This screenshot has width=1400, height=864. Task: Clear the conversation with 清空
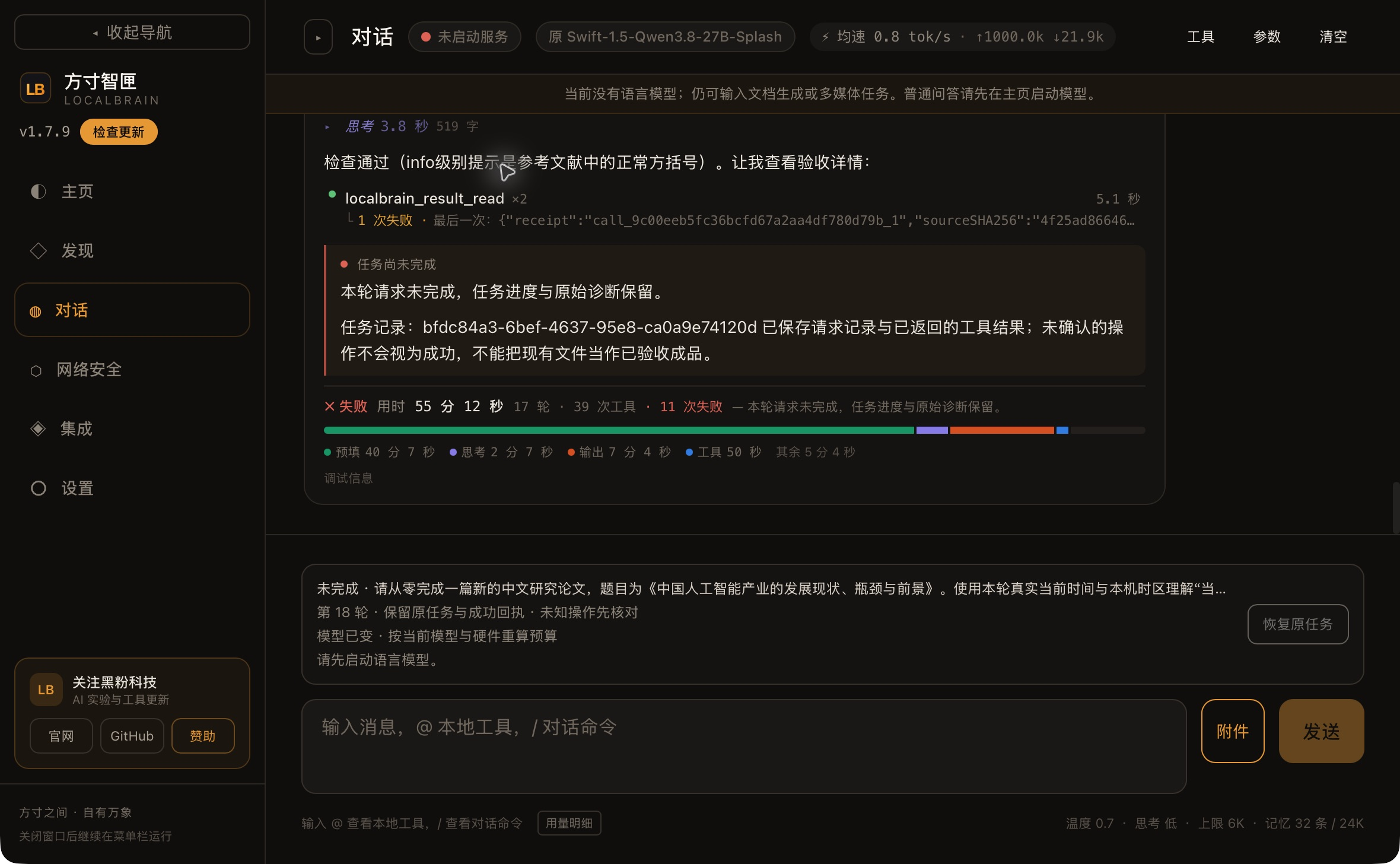coord(1333,37)
